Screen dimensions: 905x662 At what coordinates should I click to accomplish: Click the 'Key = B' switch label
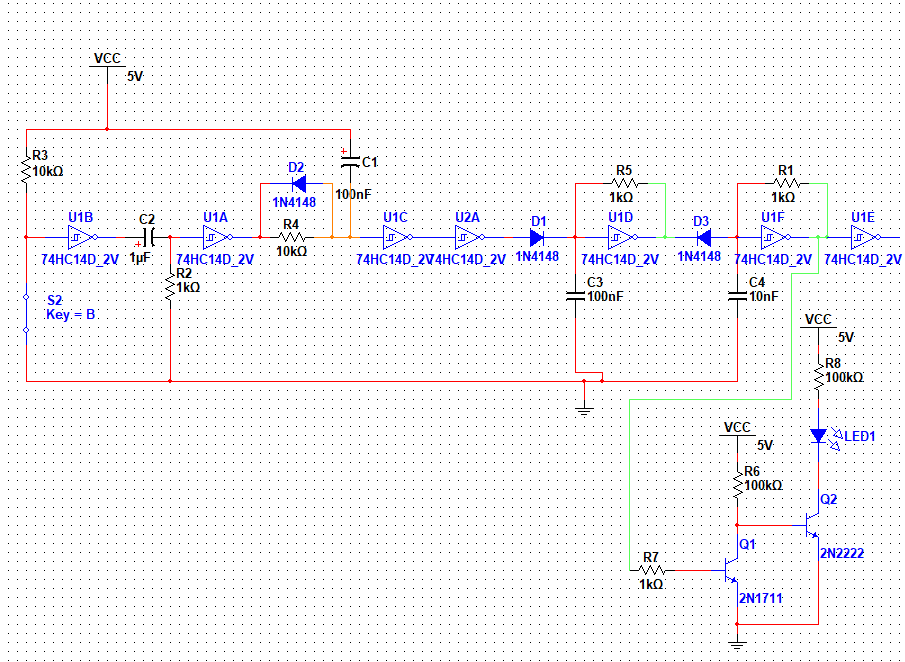pyautogui.click(x=70, y=315)
